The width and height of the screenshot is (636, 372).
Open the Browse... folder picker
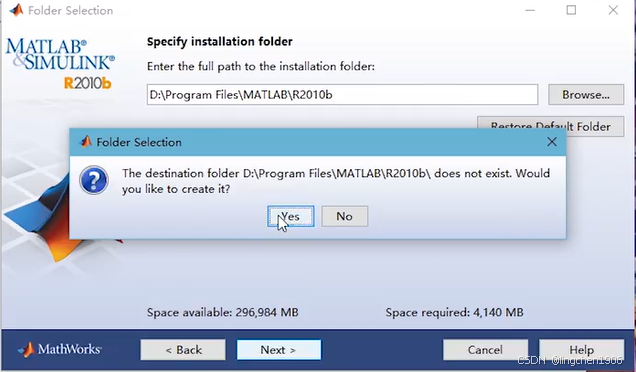pyautogui.click(x=586, y=95)
